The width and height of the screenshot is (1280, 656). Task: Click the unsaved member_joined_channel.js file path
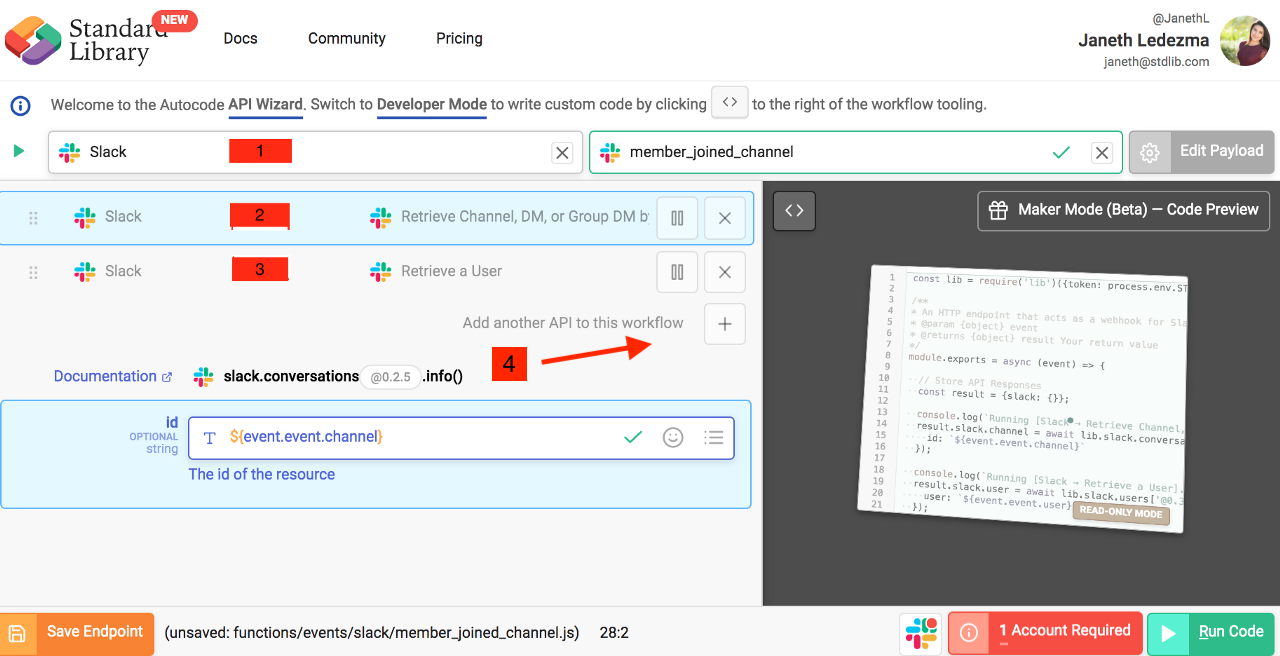(372, 632)
